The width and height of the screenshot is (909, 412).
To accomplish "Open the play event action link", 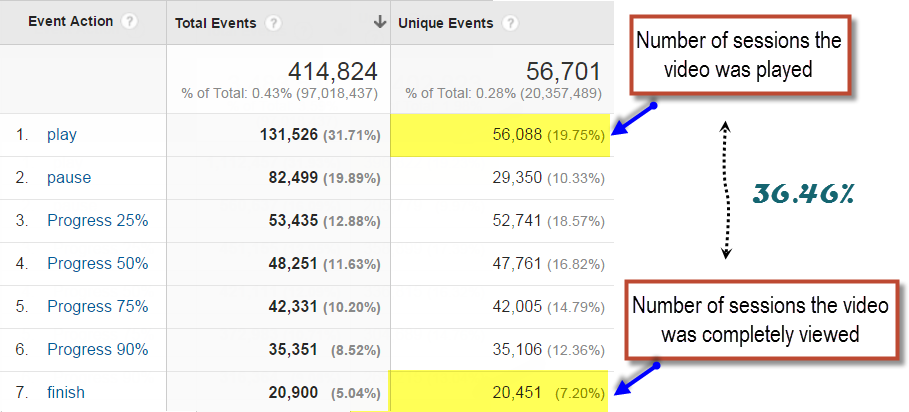I will click(62, 135).
